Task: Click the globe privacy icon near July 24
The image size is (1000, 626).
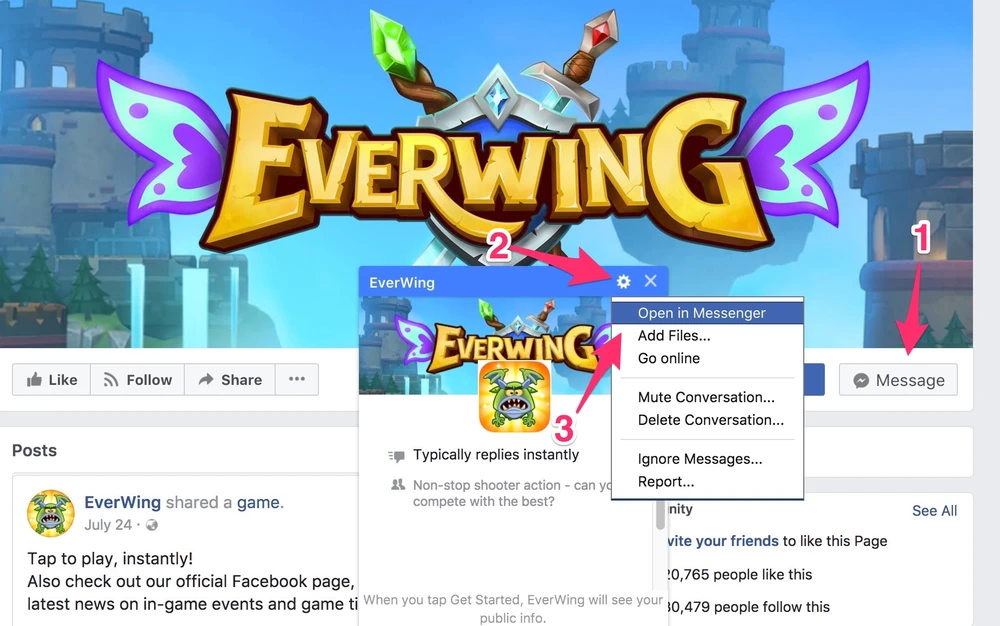Action: [152, 525]
